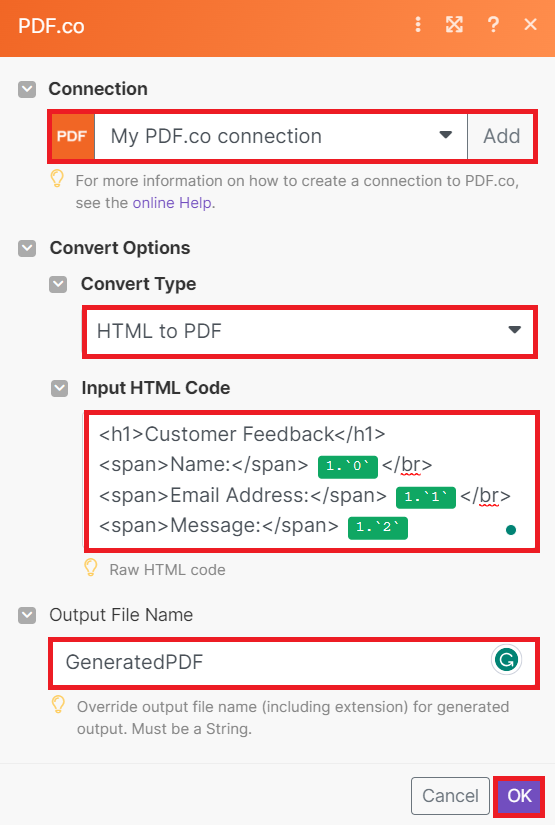Viewport: 555px width, 825px height.
Task: Click lightbulb hint icon near Raw HTML code
Action: 91,568
